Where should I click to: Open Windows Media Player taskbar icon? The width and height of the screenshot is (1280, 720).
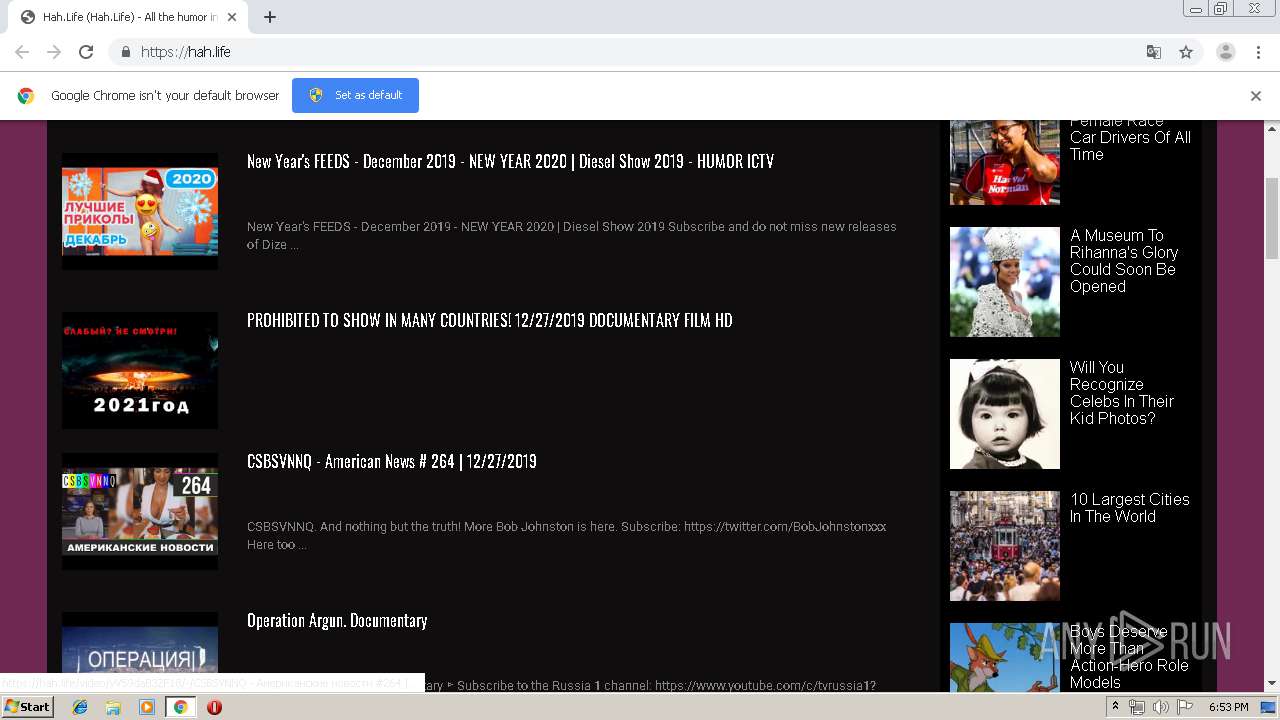147,707
